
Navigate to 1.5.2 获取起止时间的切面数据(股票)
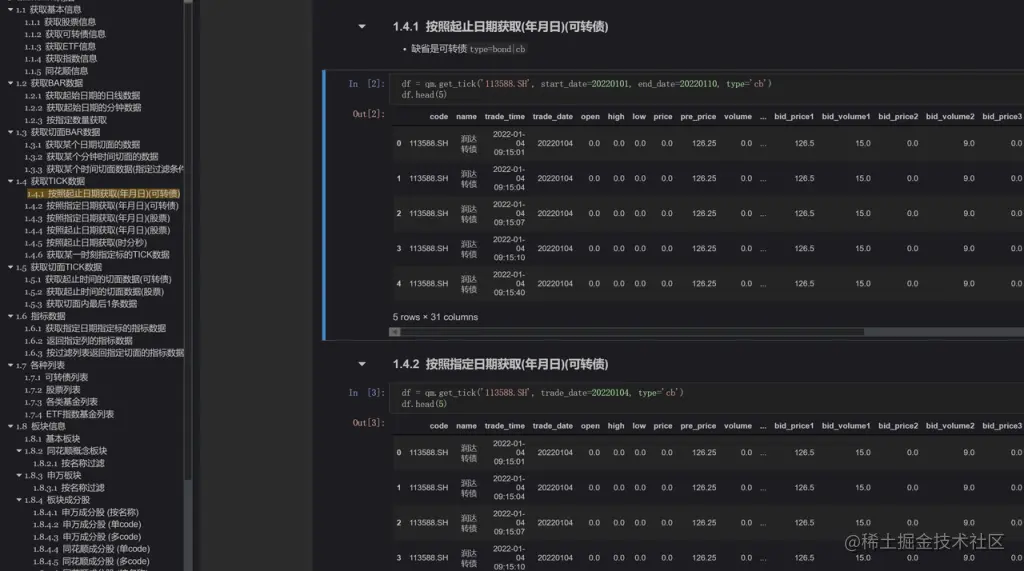tap(94, 291)
